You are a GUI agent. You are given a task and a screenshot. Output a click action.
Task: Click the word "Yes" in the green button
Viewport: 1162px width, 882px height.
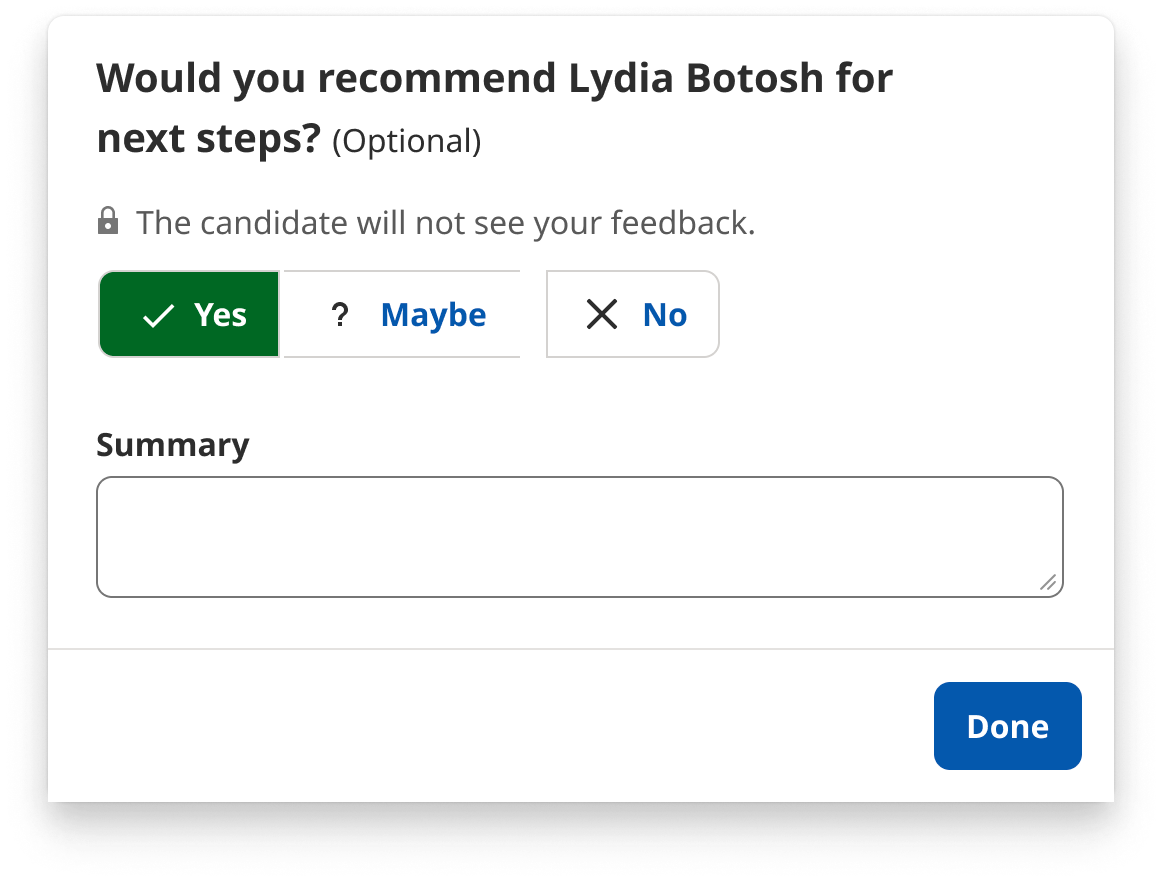[220, 315]
